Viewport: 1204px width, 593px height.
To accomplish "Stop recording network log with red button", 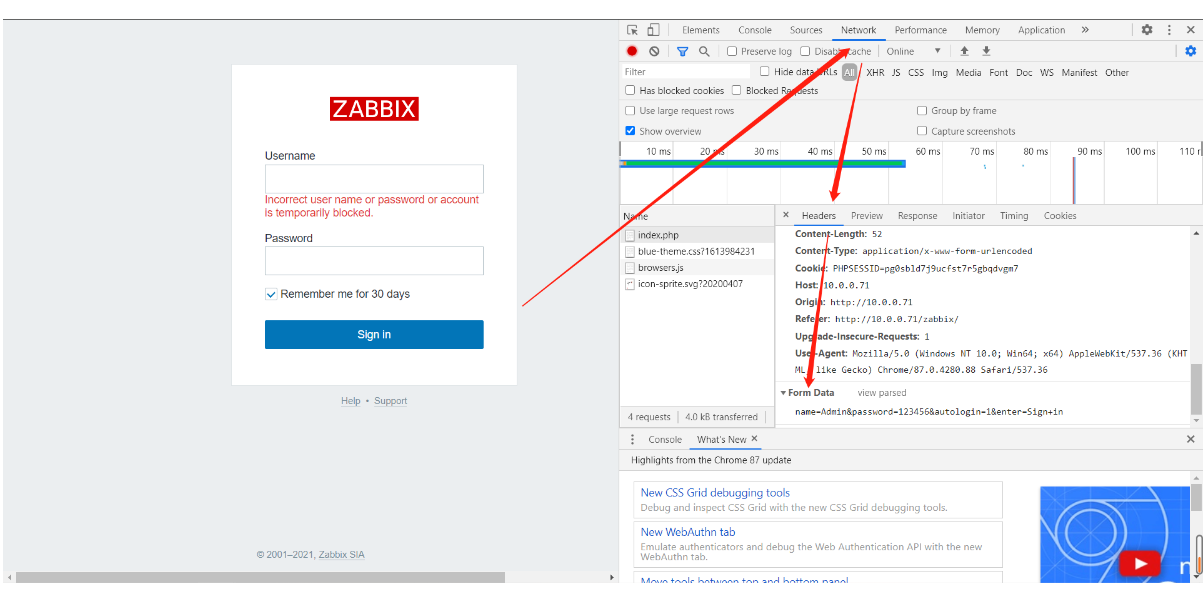I will point(632,51).
